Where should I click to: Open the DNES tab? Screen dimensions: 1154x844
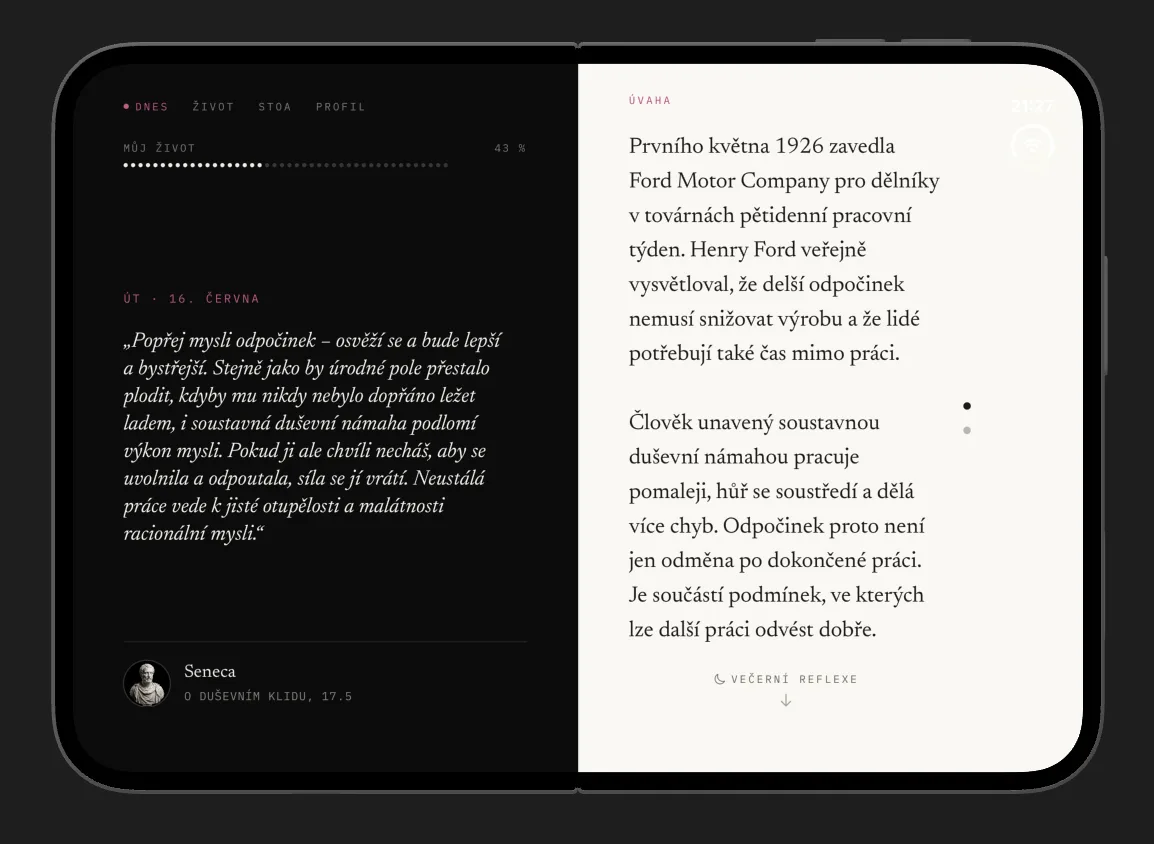(x=146, y=107)
